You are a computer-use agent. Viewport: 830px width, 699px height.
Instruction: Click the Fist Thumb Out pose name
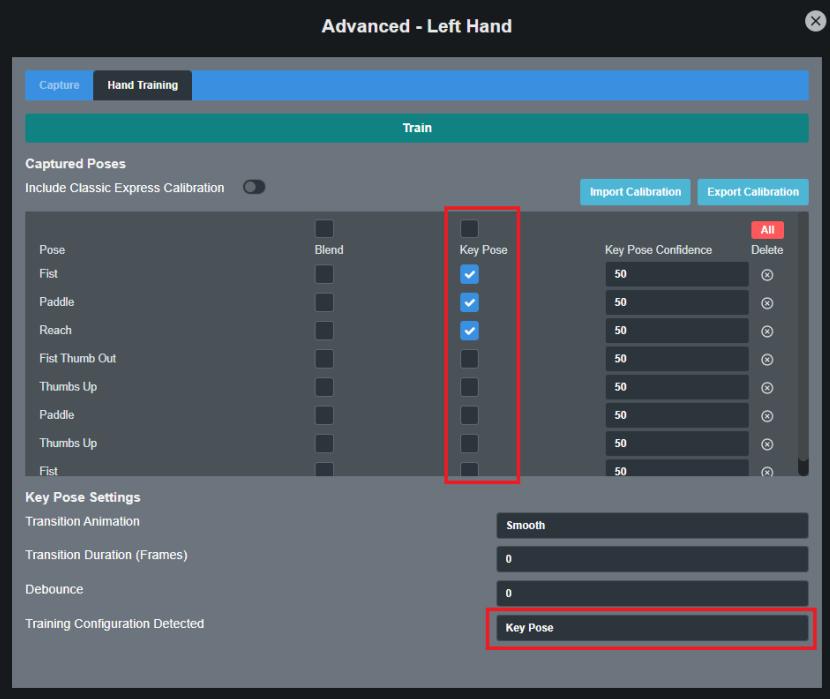[x=77, y=358]
